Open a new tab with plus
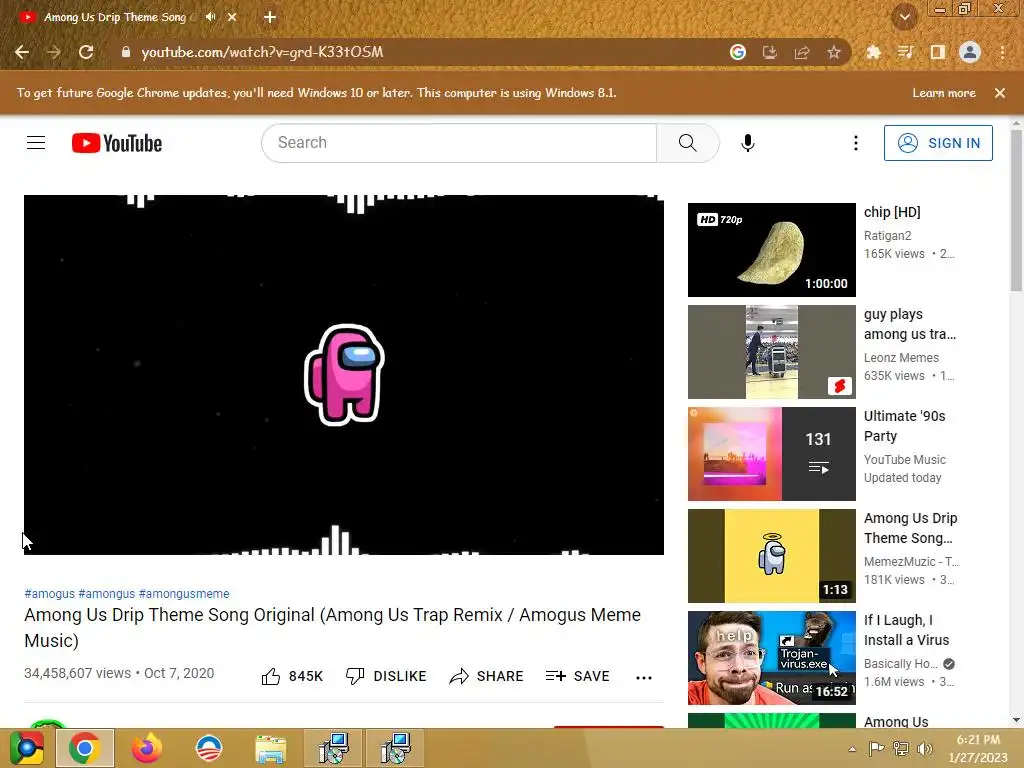 coord(270,17)
